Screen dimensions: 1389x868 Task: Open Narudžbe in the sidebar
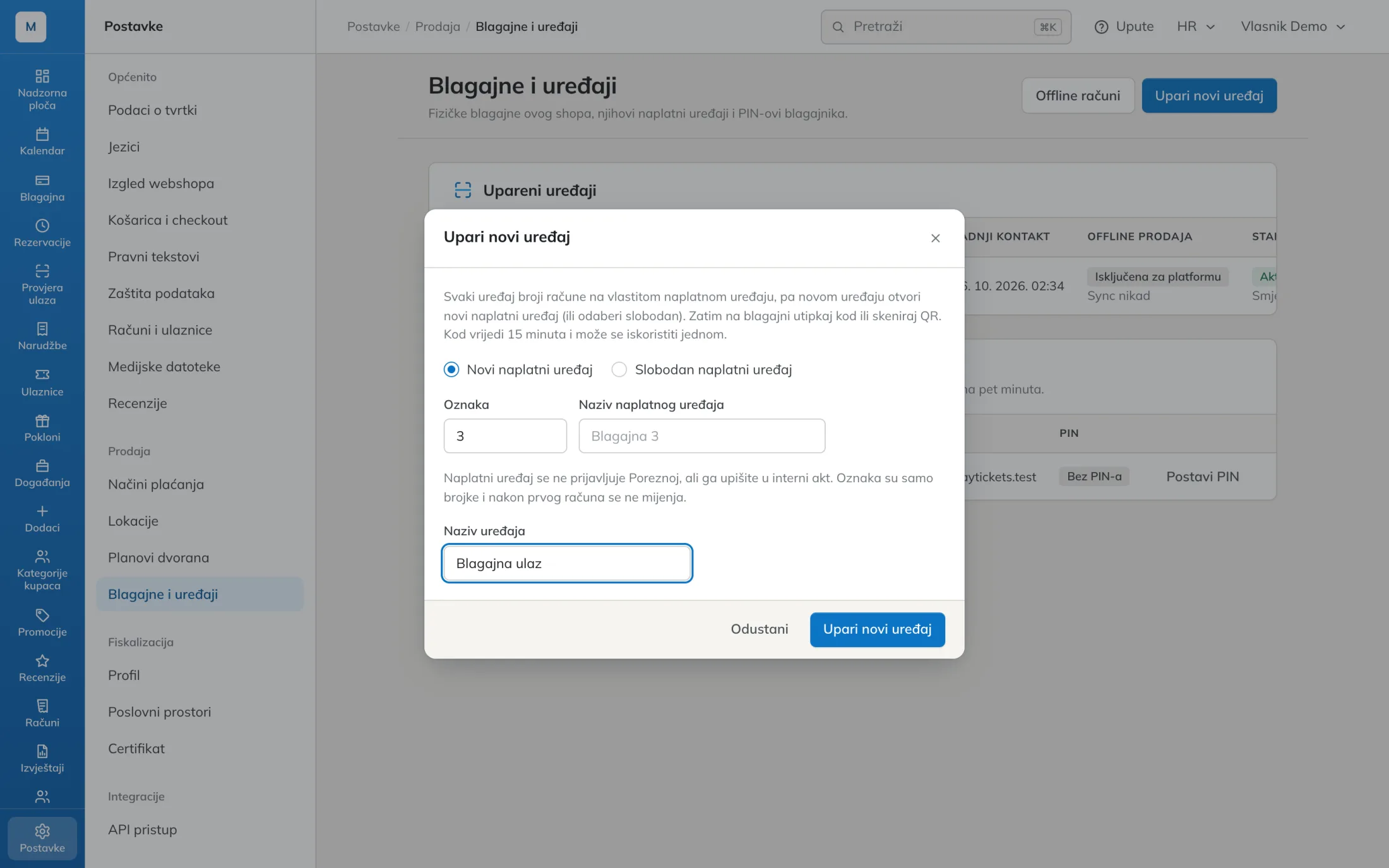(x=42, y=336)
